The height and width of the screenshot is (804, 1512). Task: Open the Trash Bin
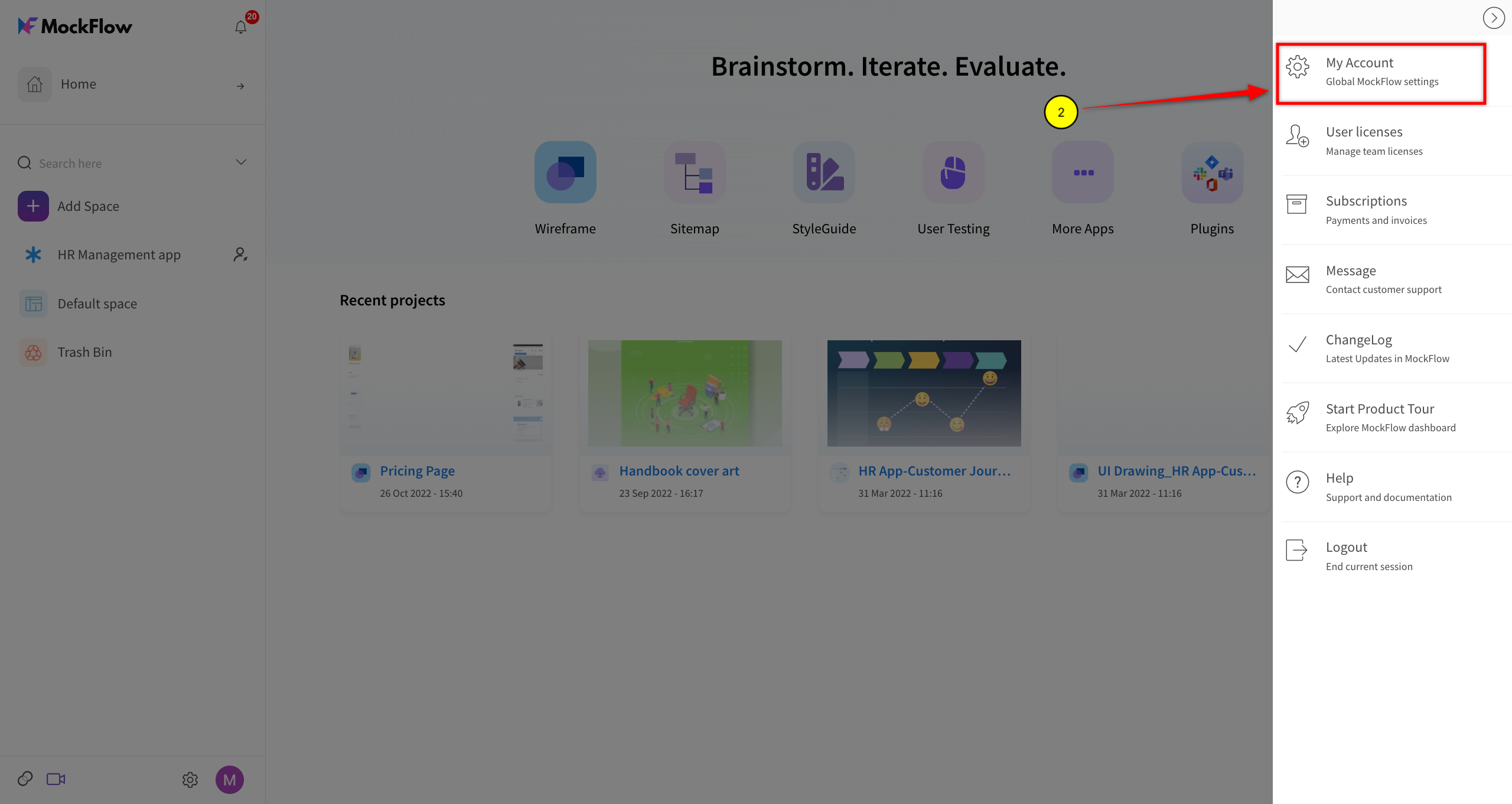pos(84,352)
